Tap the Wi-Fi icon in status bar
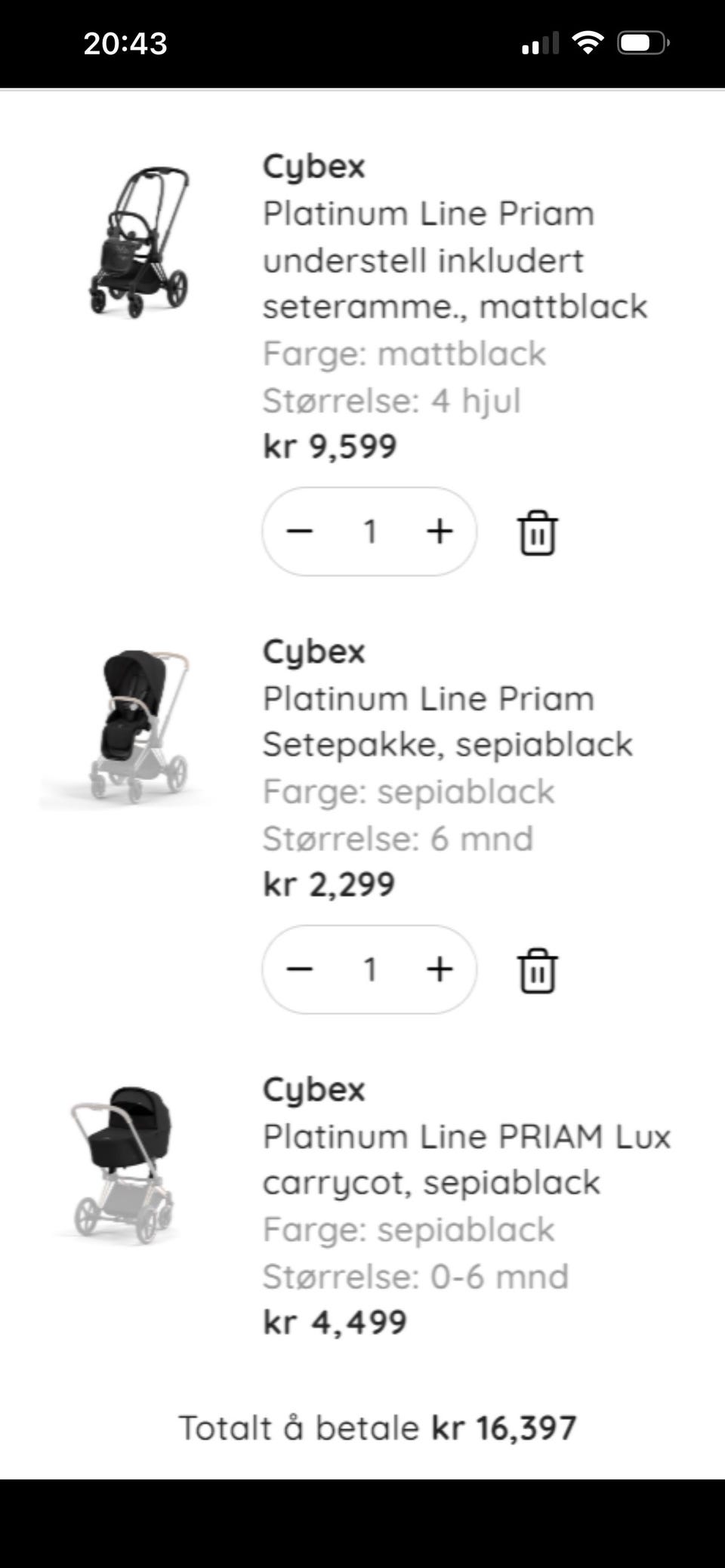 point(588,42)
